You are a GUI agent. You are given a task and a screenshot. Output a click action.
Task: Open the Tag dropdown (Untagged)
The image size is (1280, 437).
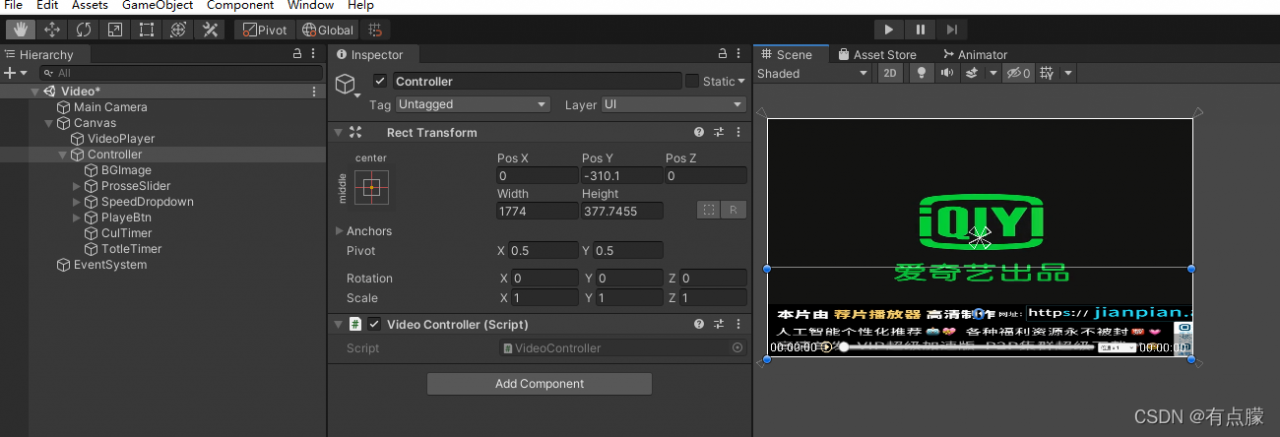[473, 105]
